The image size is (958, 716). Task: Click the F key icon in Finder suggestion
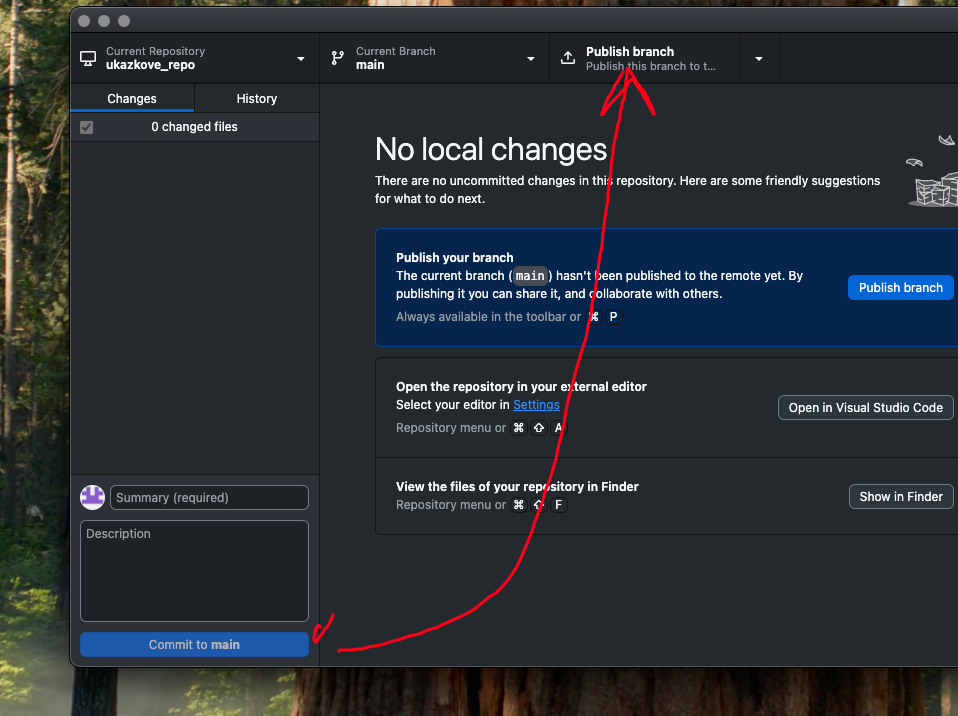[x=559, y=505]
